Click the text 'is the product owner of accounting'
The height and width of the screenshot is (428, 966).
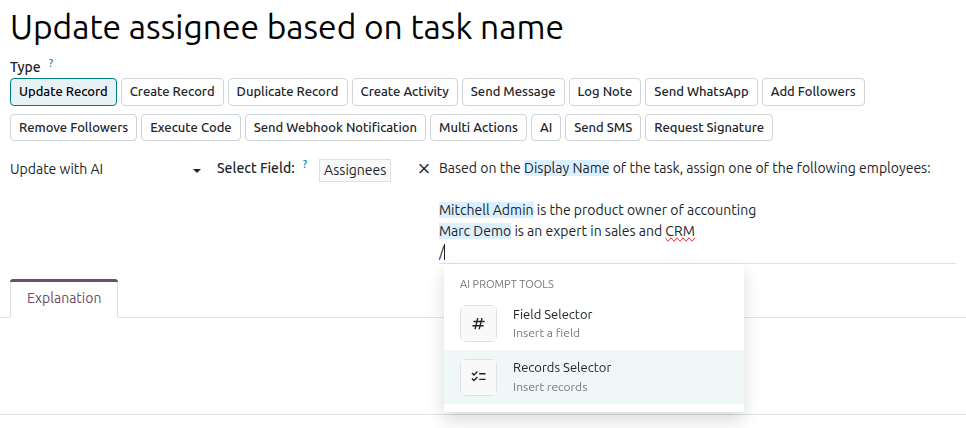tap(646, 210)
